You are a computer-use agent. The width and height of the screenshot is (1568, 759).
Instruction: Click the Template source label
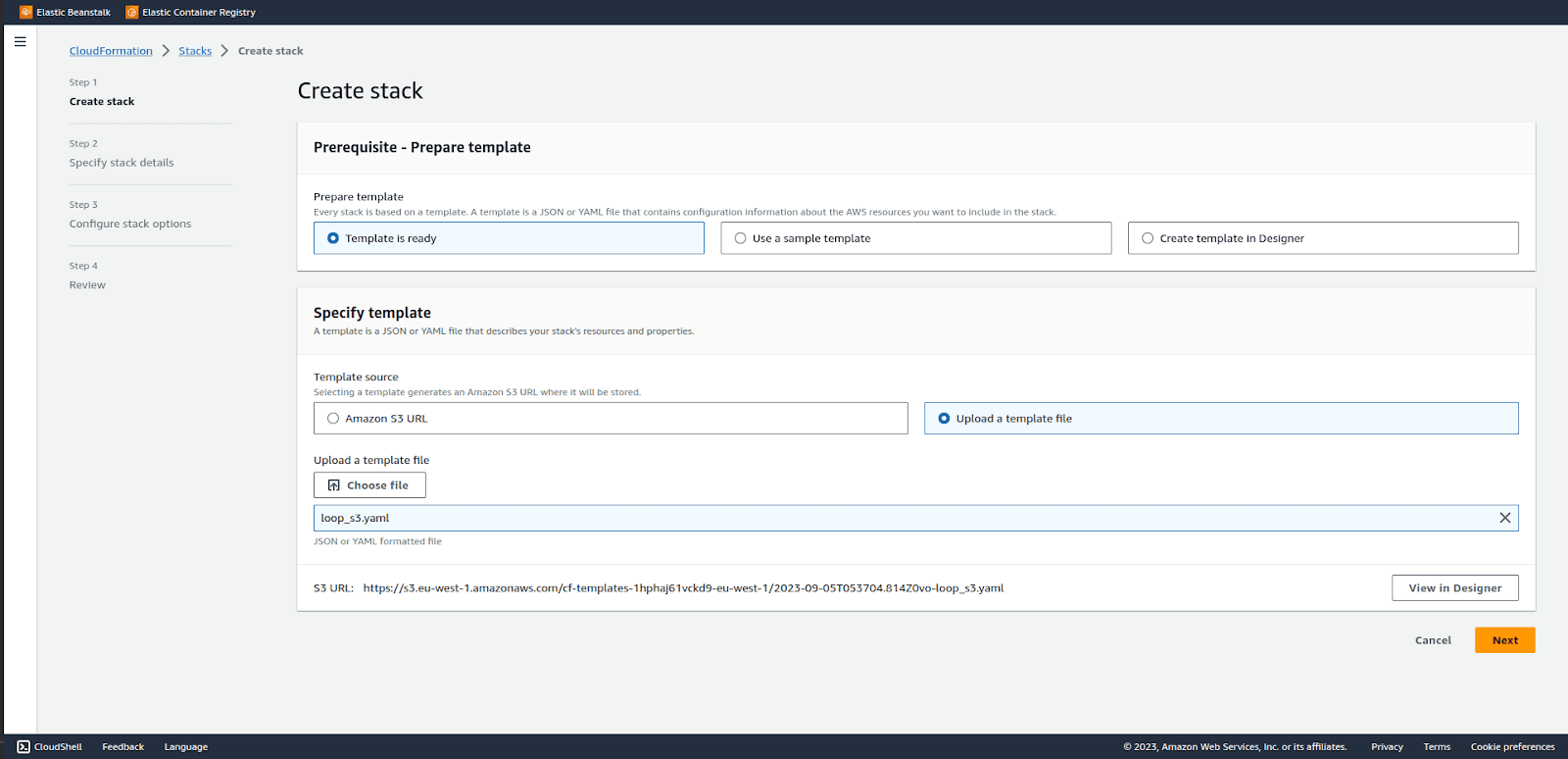point(356,377)
